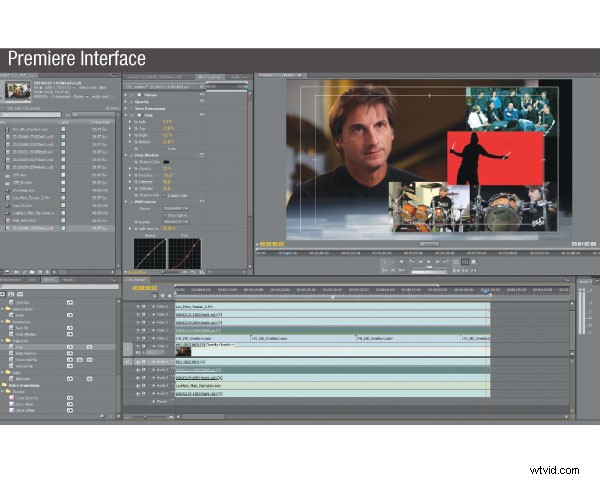Click the New Bin folder icon in the Project panel
Image resolution: width=600 pixels, height=480 pixels.
(x=32, y=272)
